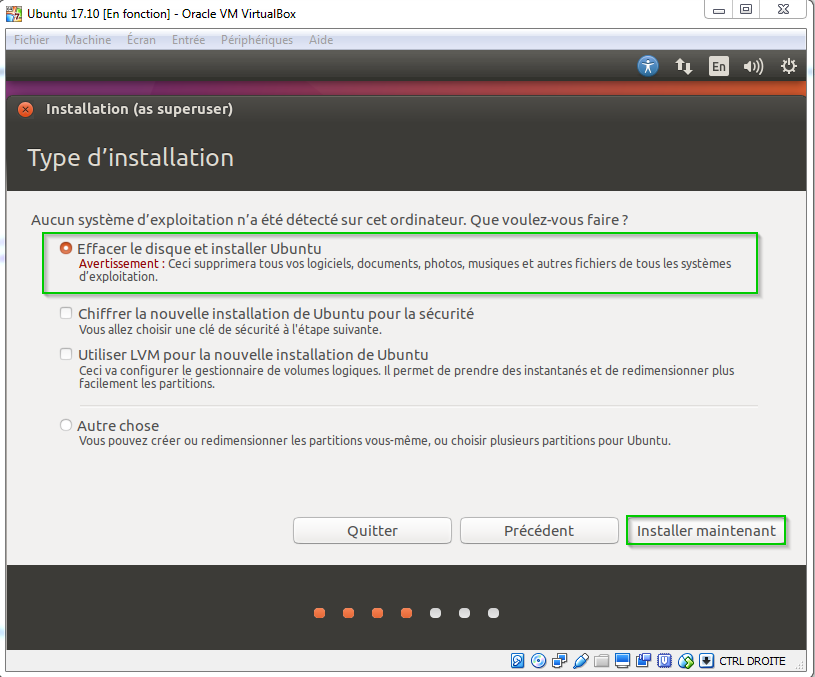The image size is (815, 677).
Task: Select 'Effacer le disque et installer Ubuntu'
Action: (66, 248)
